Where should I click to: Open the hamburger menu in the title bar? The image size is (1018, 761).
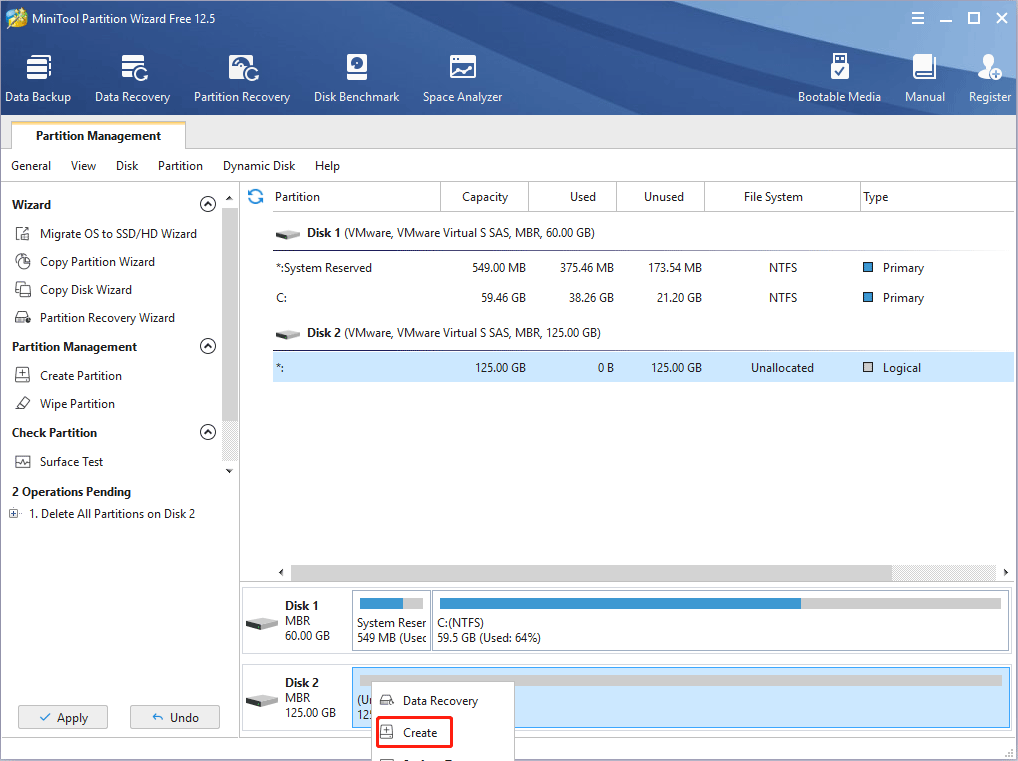pyautogui.click(x=917, y=18)
